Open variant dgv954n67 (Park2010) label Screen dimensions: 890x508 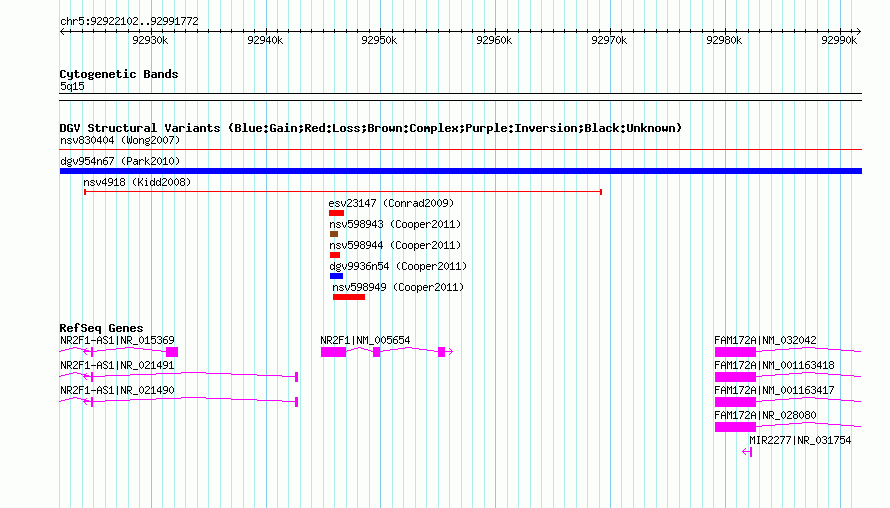point(120,161)
